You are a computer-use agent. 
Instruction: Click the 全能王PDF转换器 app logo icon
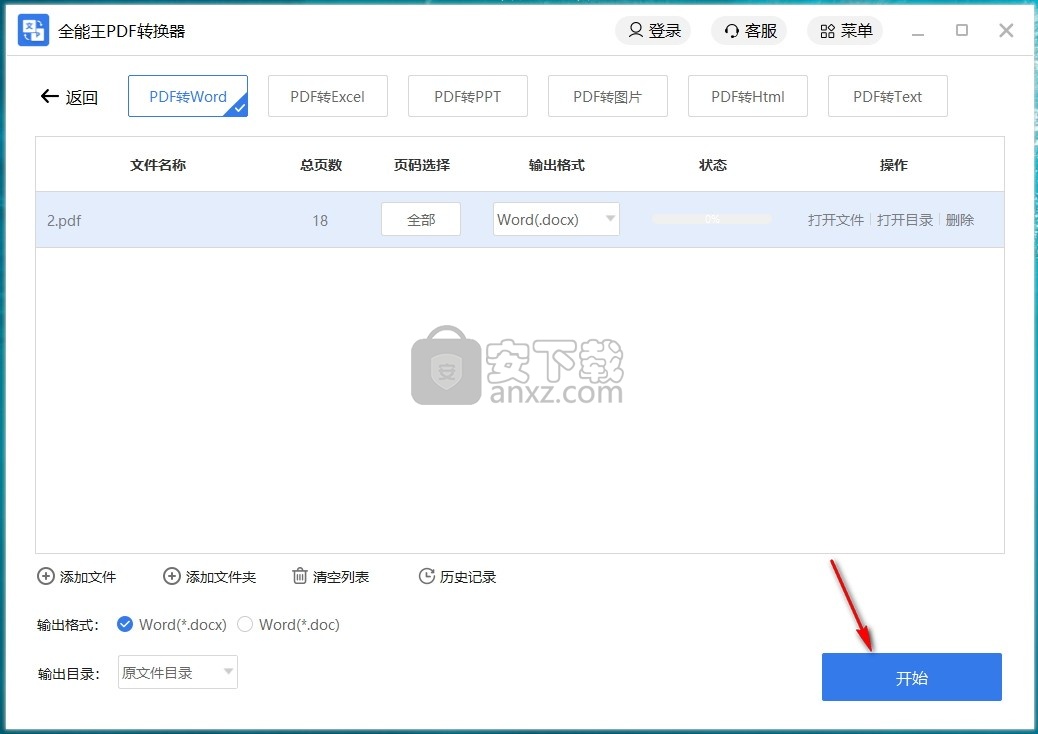pos(33,30)
